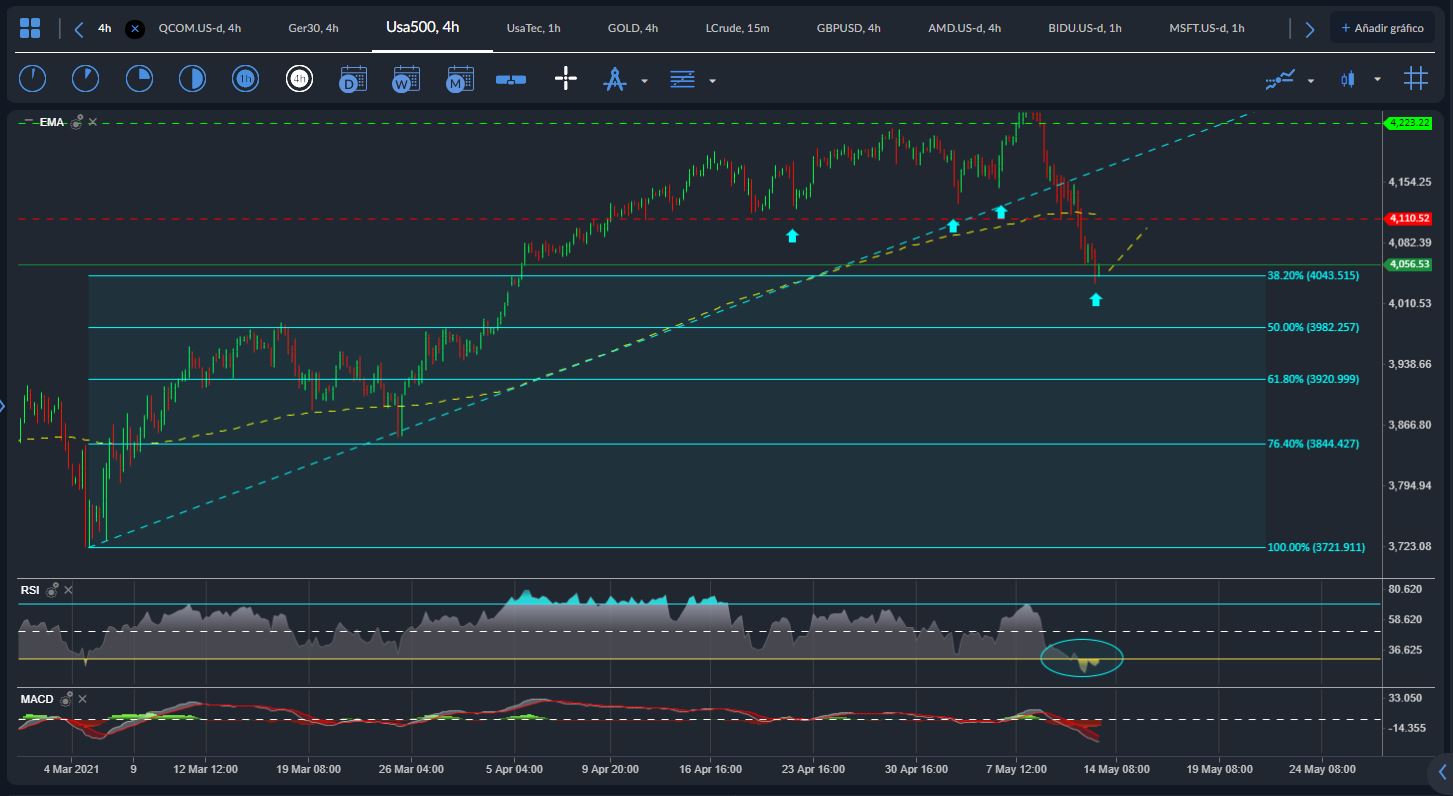Image resolution: width=1453 pixels, height=796 pixels.
Task: Click the drawing compass tool icon
Action: 614,79
